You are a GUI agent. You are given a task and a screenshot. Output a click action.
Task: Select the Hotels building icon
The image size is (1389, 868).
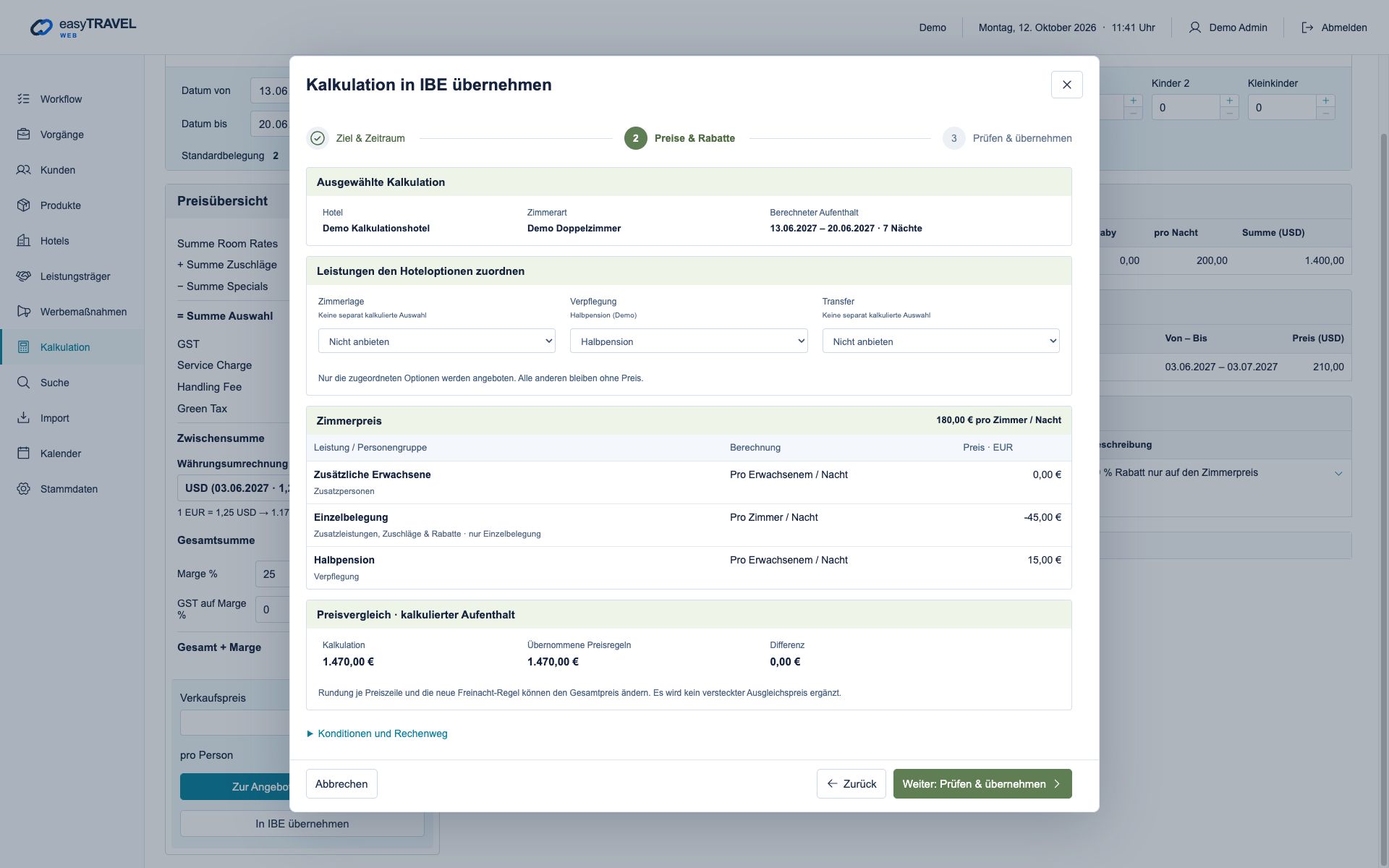(x=24, y=241)
